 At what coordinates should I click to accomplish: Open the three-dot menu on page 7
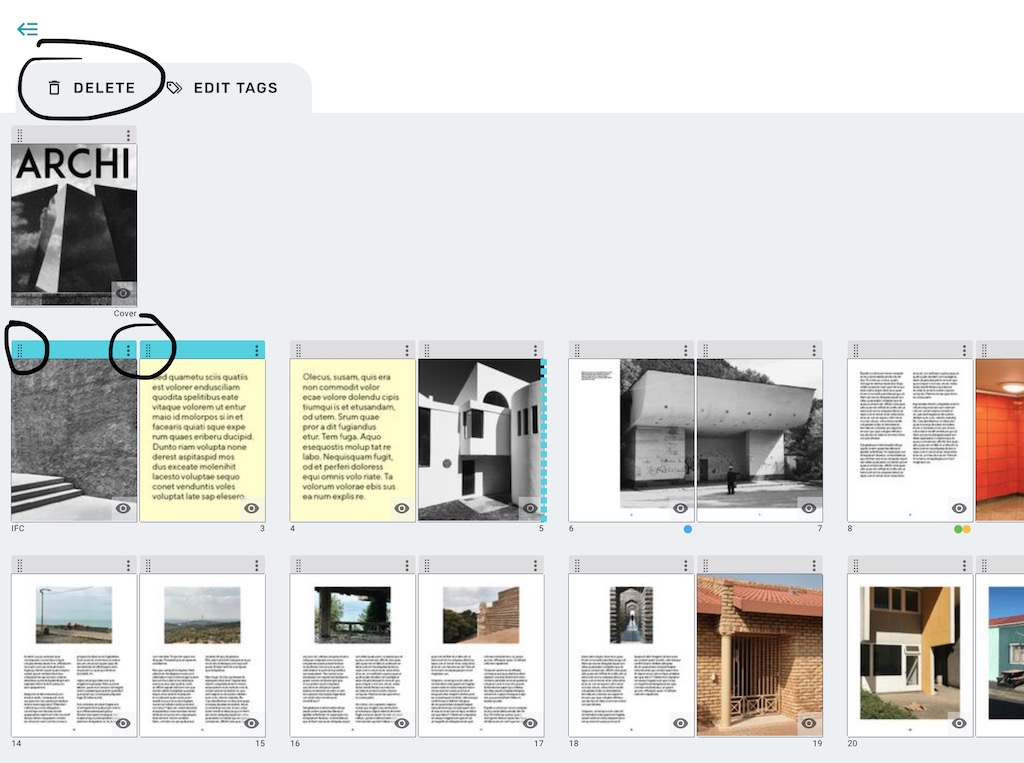[813, 351]
